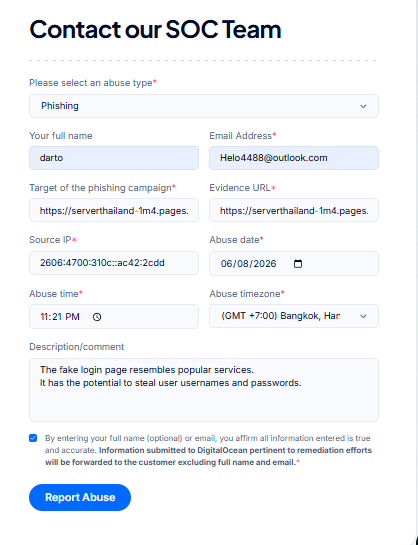The height and width of the screenshot is (545, 418).
Task: Submit the form with Report Abuse
Action: pos(80,497)
